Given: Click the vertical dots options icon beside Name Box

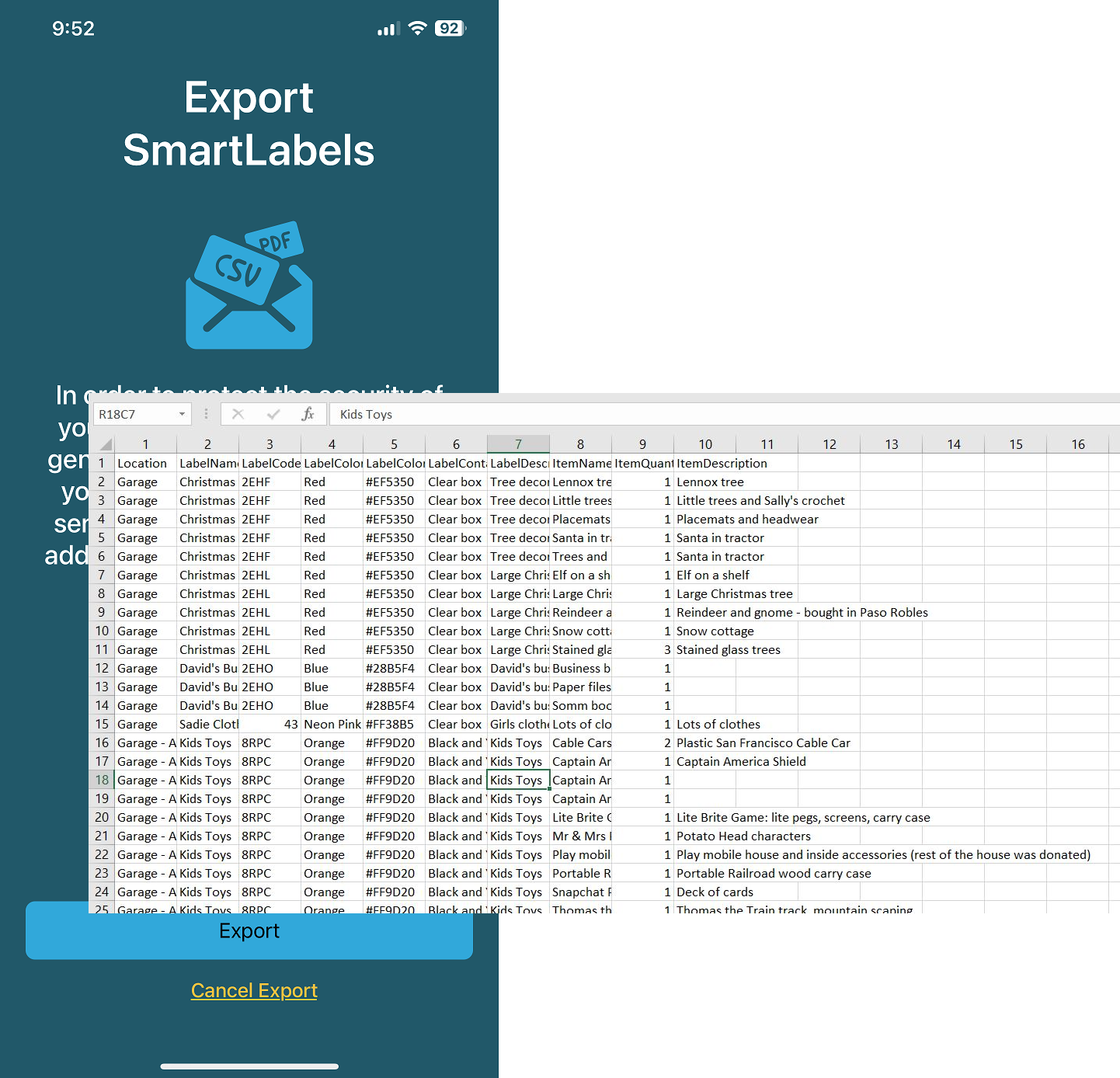Looking at the screenshot, I should pyautogui.click(x=206, y=414).
